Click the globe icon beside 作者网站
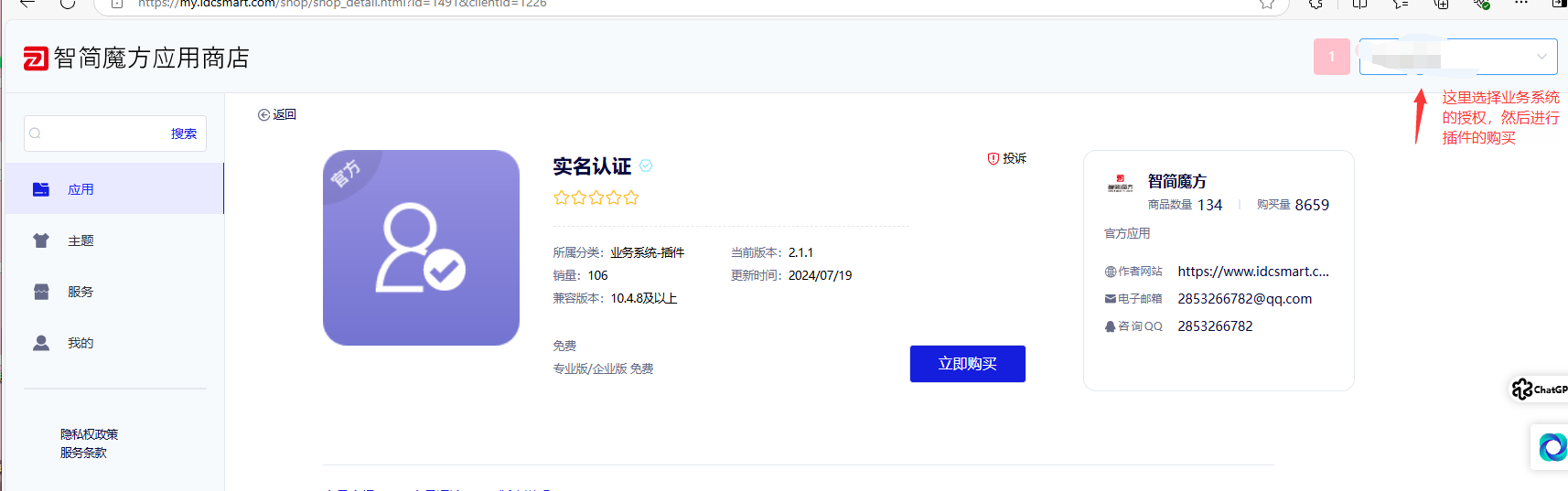 [x=1111, y=272]
